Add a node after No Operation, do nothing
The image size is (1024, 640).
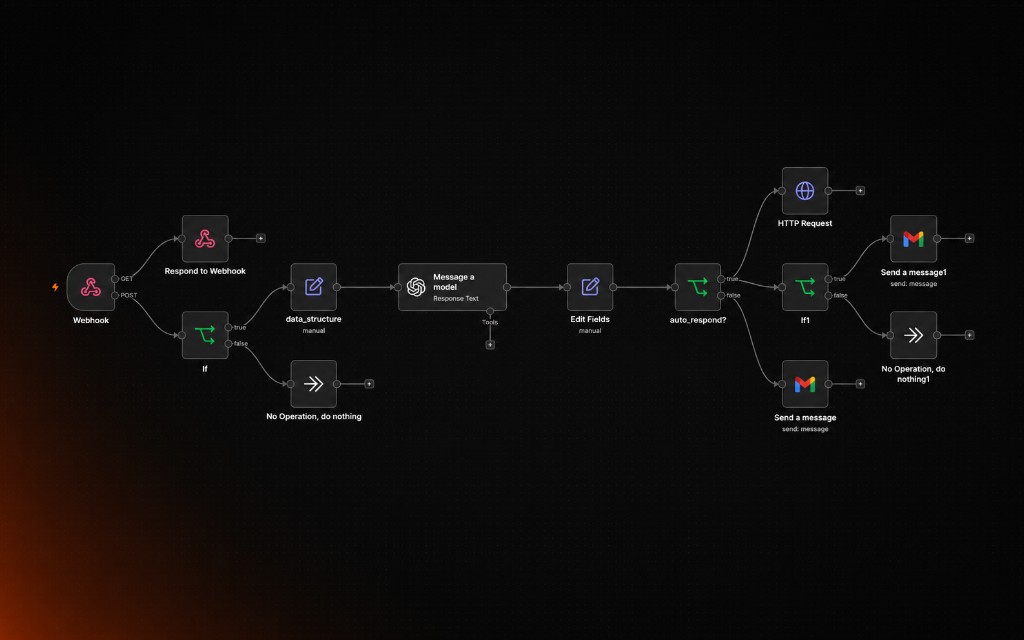(x=369, y=384)
